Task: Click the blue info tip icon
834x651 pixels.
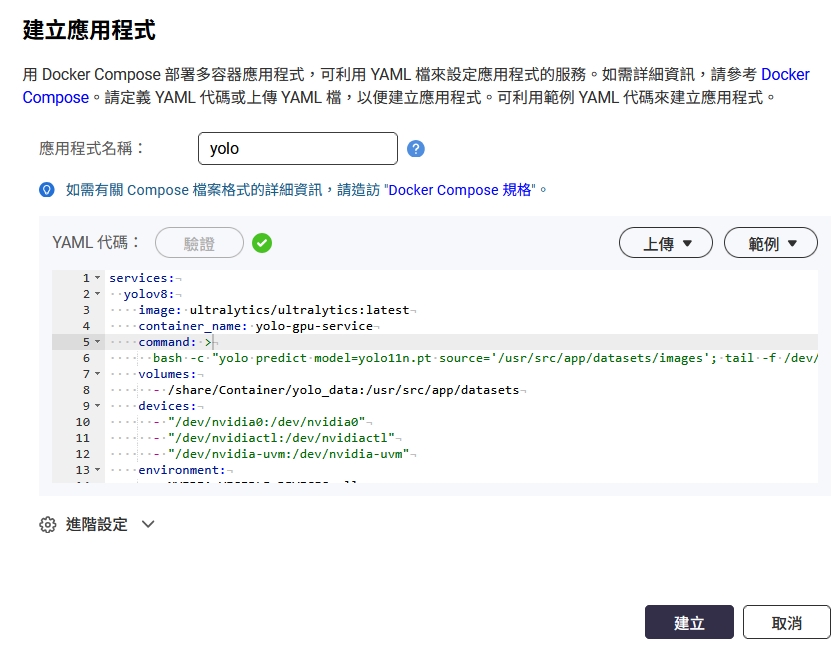Action: coord(47,189)
